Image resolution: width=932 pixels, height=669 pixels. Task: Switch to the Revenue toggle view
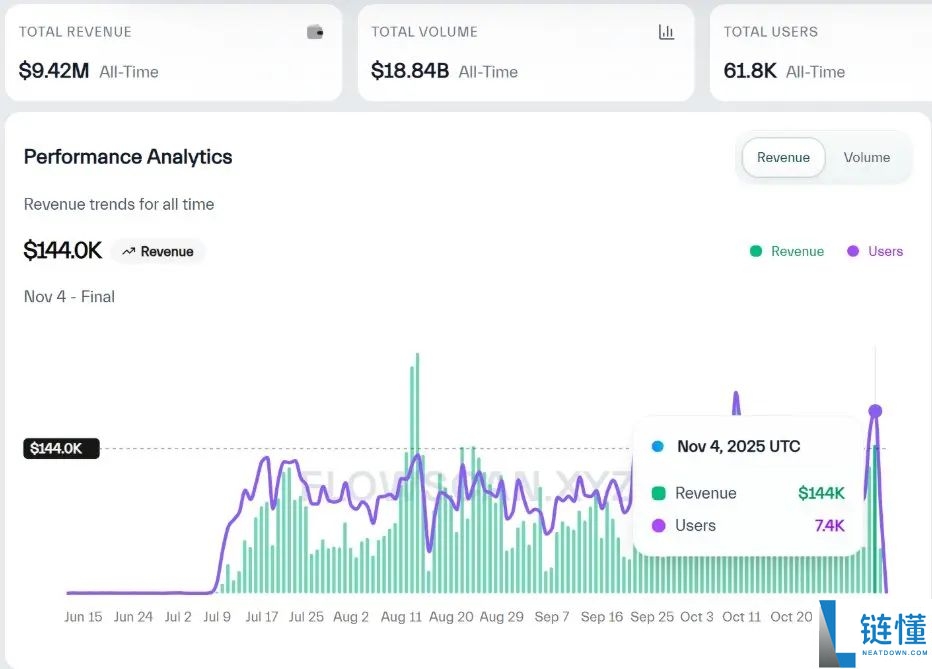783,157
